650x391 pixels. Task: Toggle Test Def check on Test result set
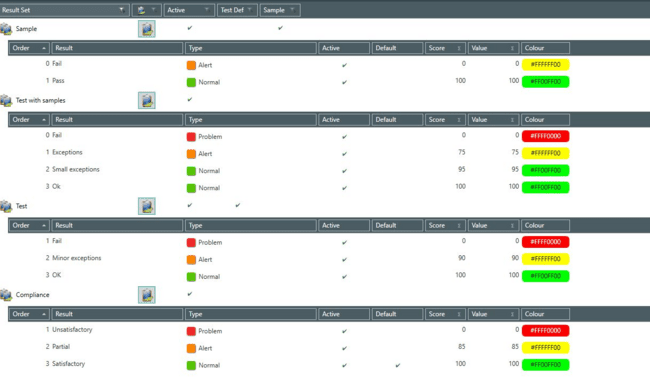pyautogui.click(x=238, y=205)
